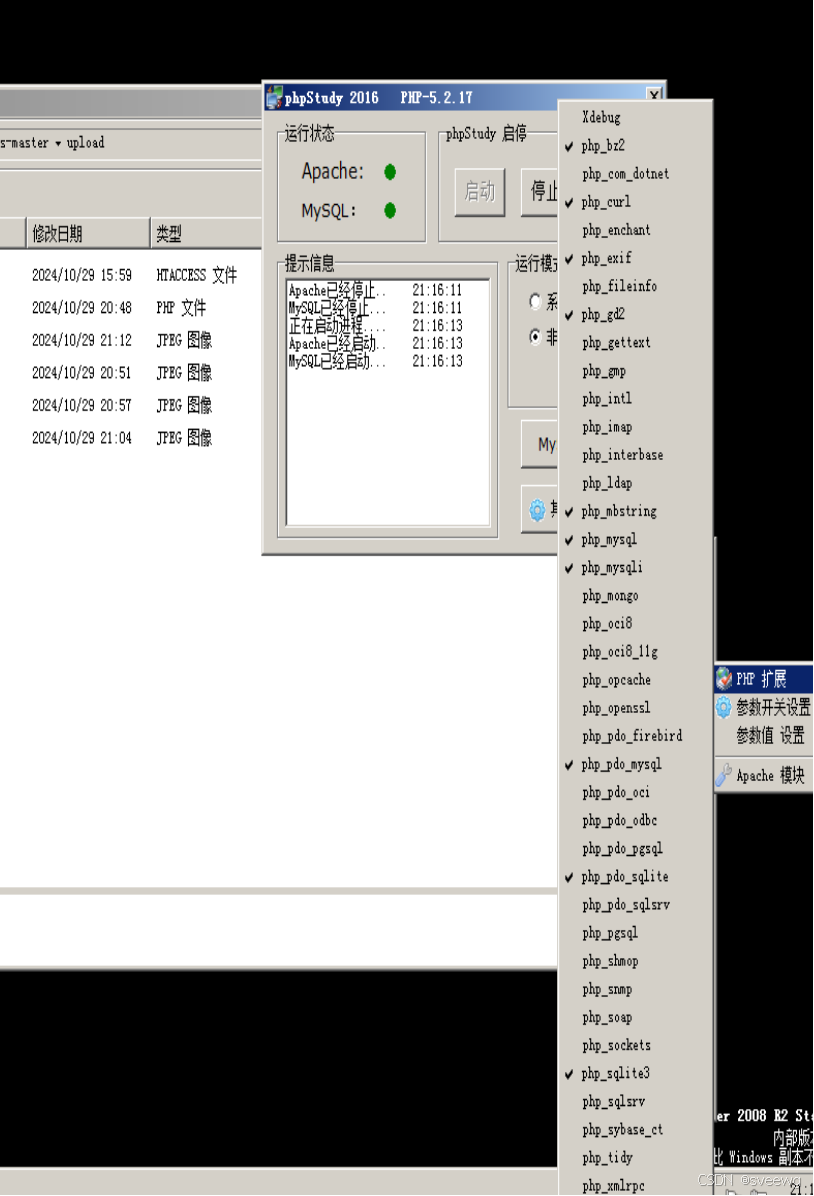
Task: Enable the php_pdo_sqlsrv extension
Action: click(x=636, y=905)
